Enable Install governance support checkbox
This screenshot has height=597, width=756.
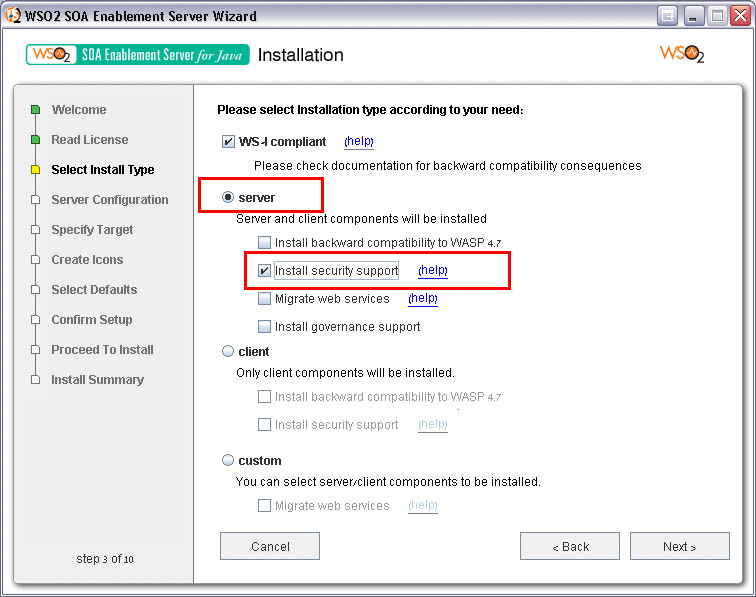(264, 326)
